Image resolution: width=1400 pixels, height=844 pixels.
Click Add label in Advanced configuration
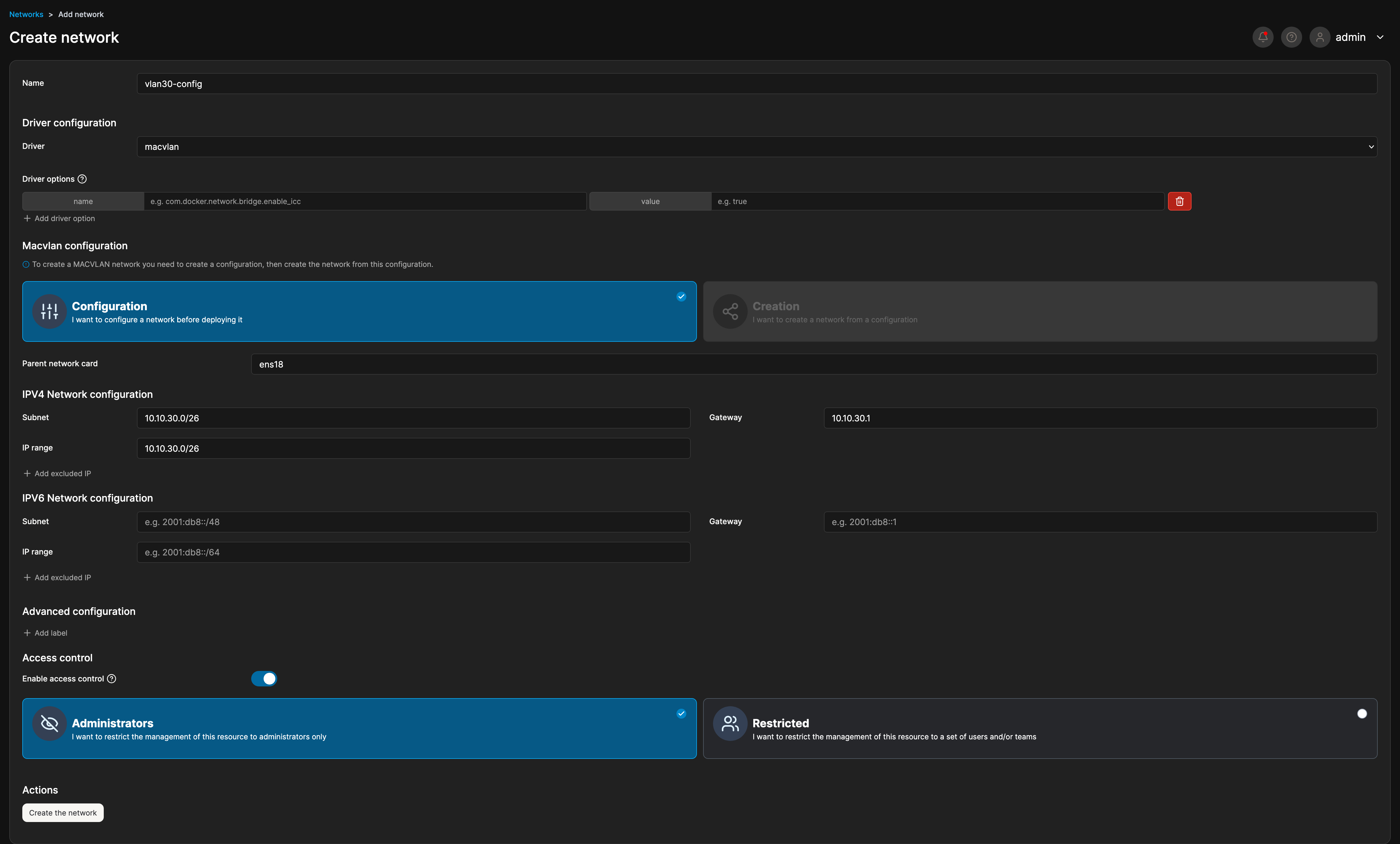coord(45,633)
